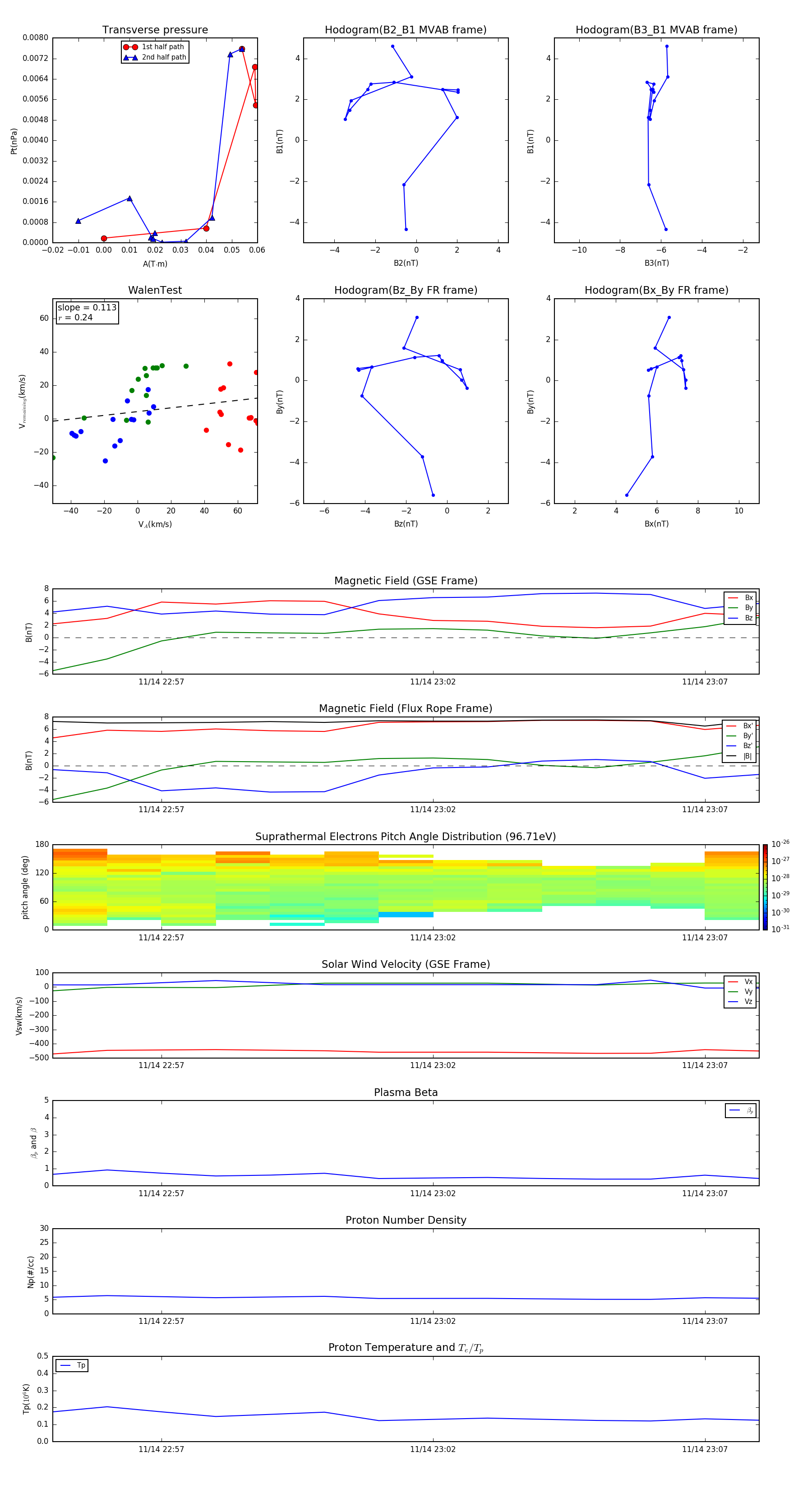Click the "Magnetic Field (GSE Frame)" title
The width and height of the screenshot is (812, 1489).
pos(406,581)
